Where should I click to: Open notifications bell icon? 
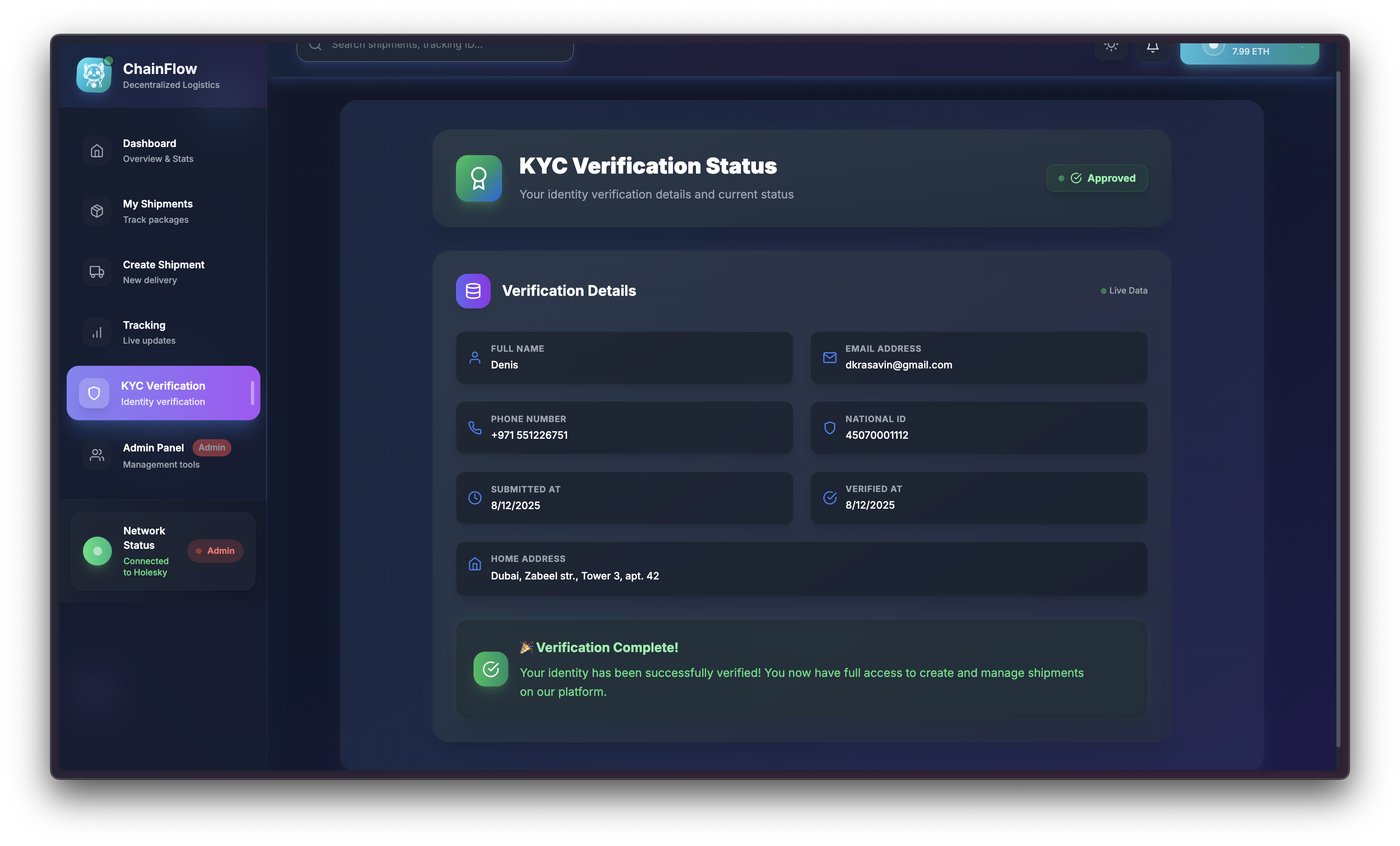[x=1152, y=48]
